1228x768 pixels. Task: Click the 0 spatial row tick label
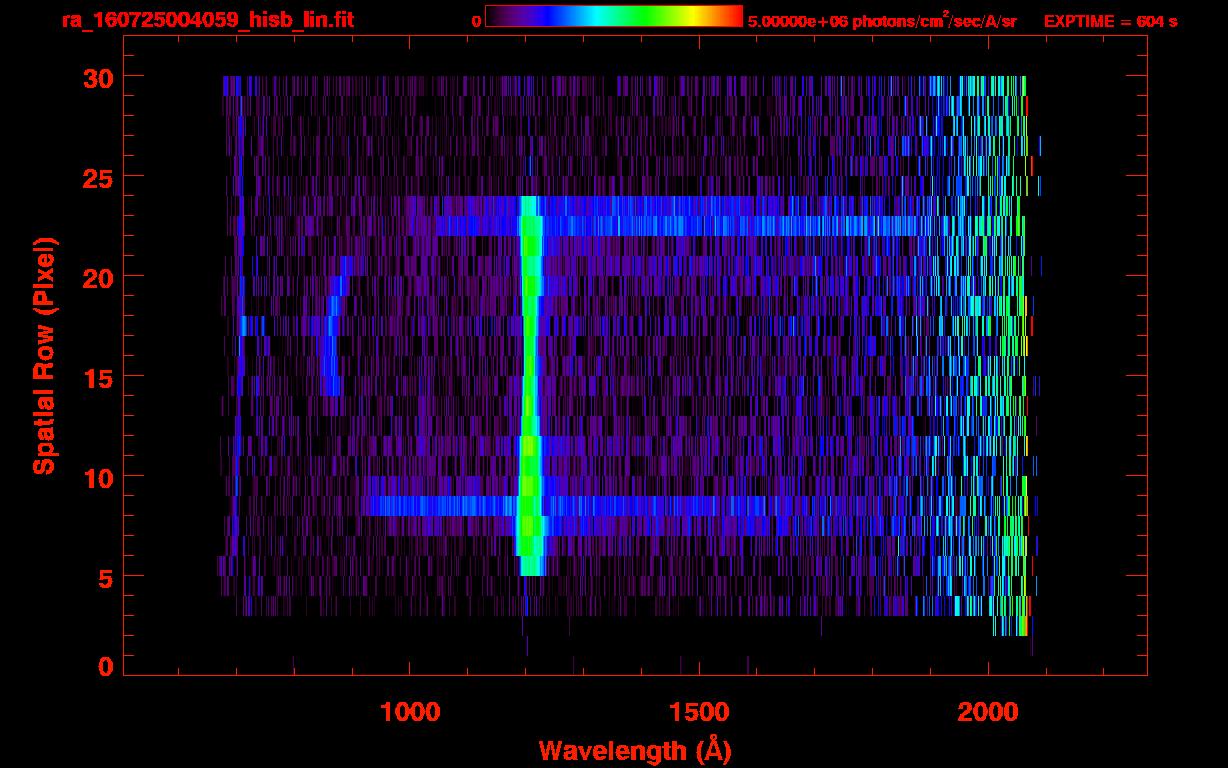point(106,667)
